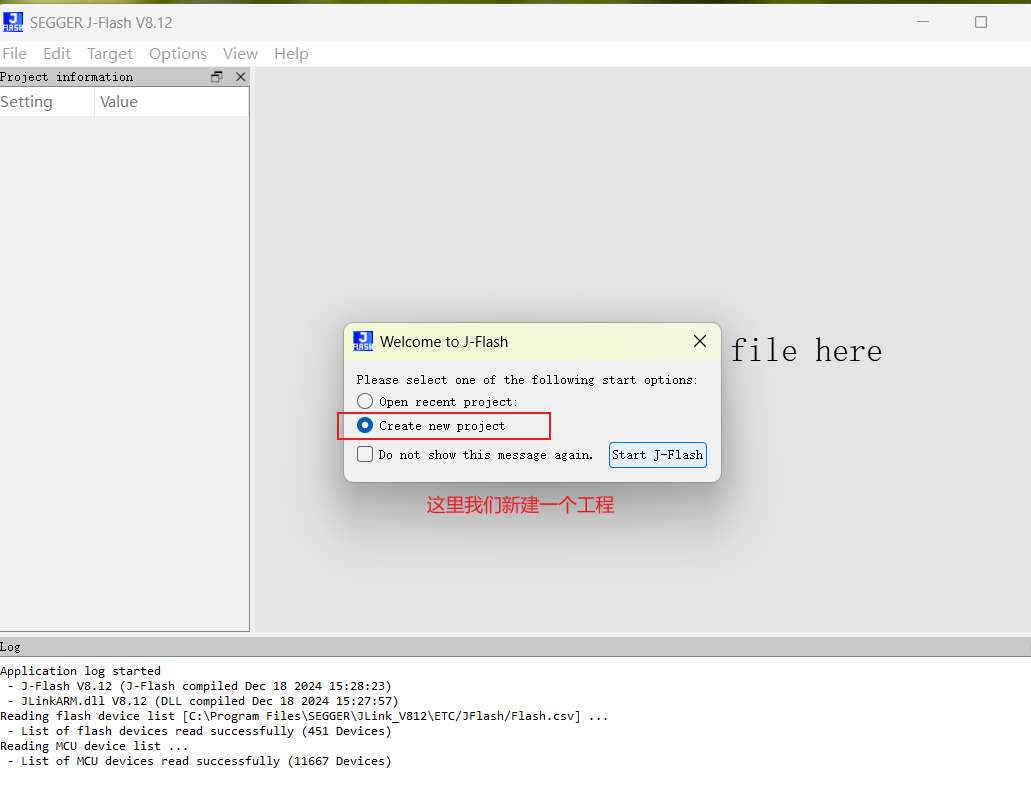
Task: Click the 'J-Flash V8.12 (J-Flash compiled' log line
Action: point(201,686)
